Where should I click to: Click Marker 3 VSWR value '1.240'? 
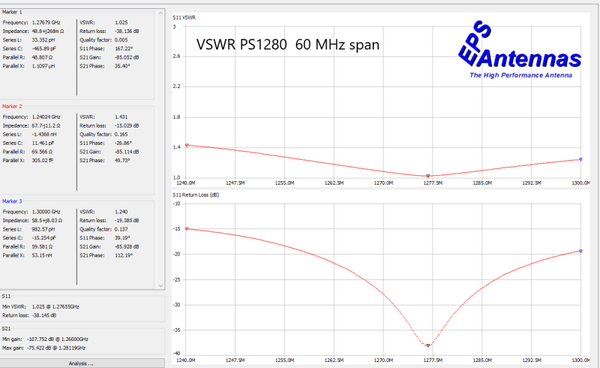pyautogui.click(x=121, y=212)
